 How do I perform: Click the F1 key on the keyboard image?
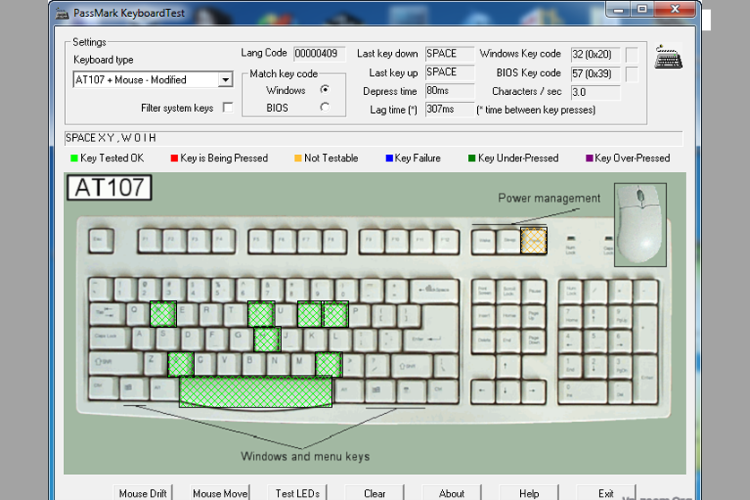[x=150, y=240]
